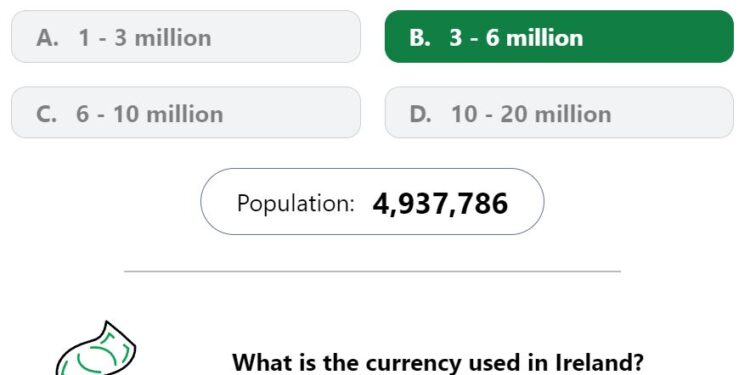This screenshot has width=750, height=375.
Task: Select answer D, 10 - 20 million
Action: 559,112
